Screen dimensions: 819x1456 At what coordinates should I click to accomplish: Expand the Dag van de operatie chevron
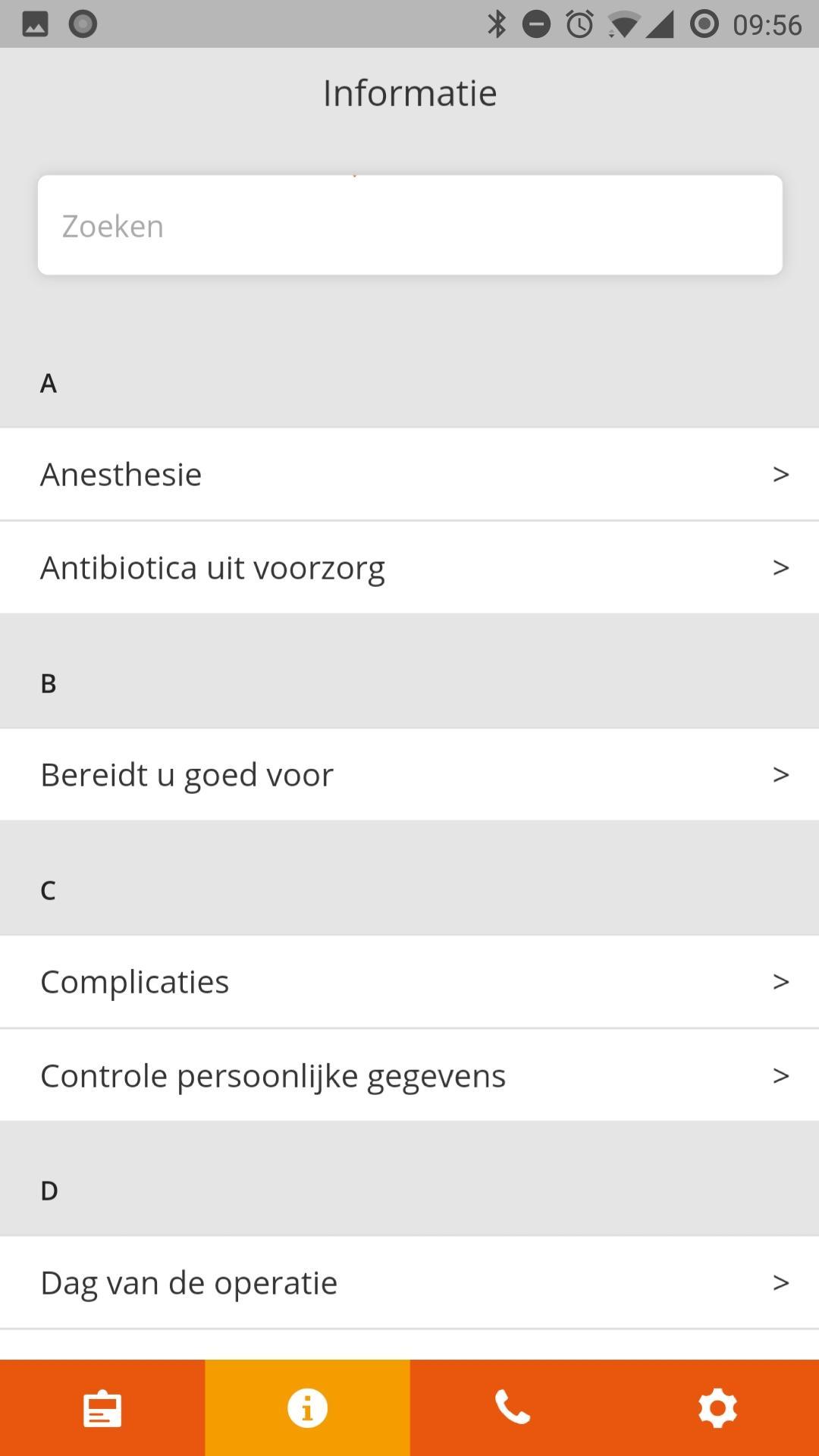(x=781, y=1283)
